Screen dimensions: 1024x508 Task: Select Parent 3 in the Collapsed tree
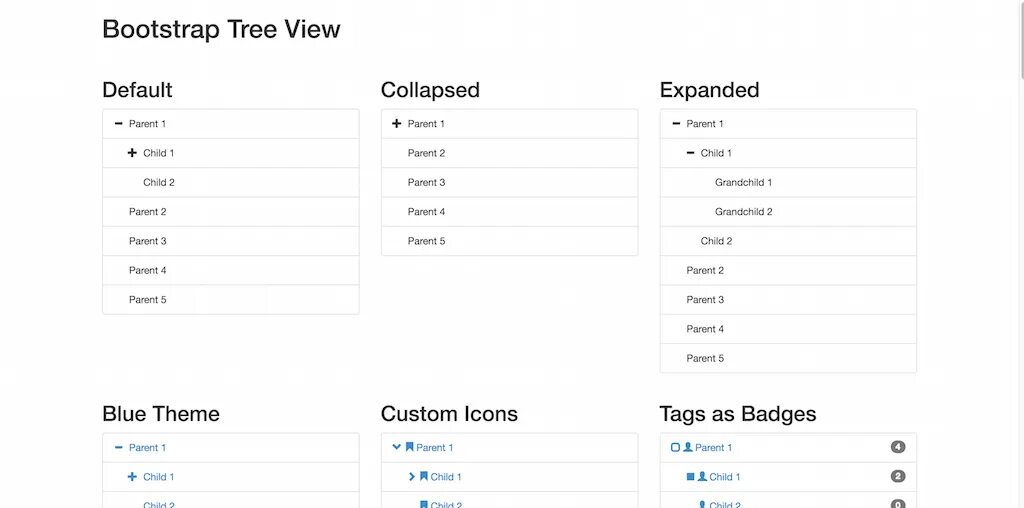[x=509, y=182]
